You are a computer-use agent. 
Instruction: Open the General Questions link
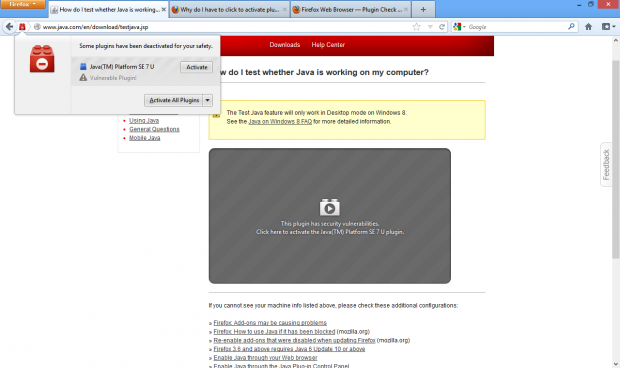154,129
